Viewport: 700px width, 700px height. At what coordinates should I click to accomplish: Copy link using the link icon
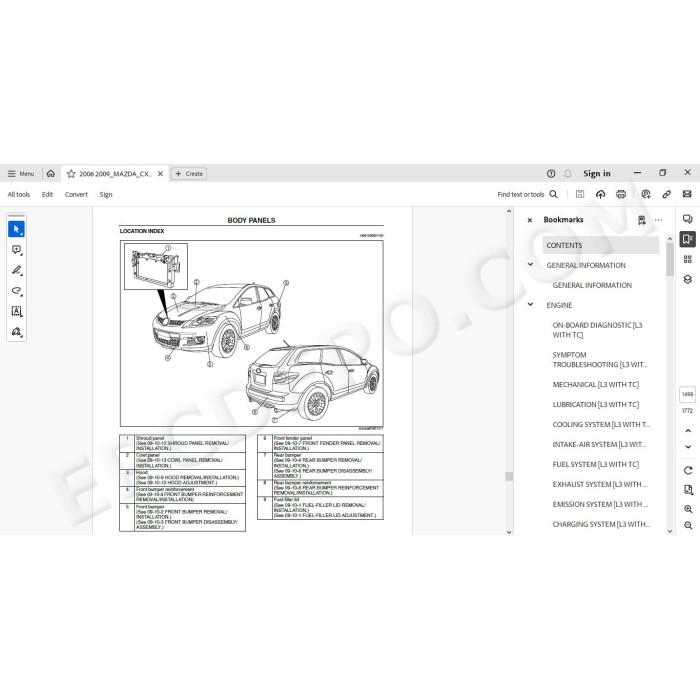click(x=667, y=194)
